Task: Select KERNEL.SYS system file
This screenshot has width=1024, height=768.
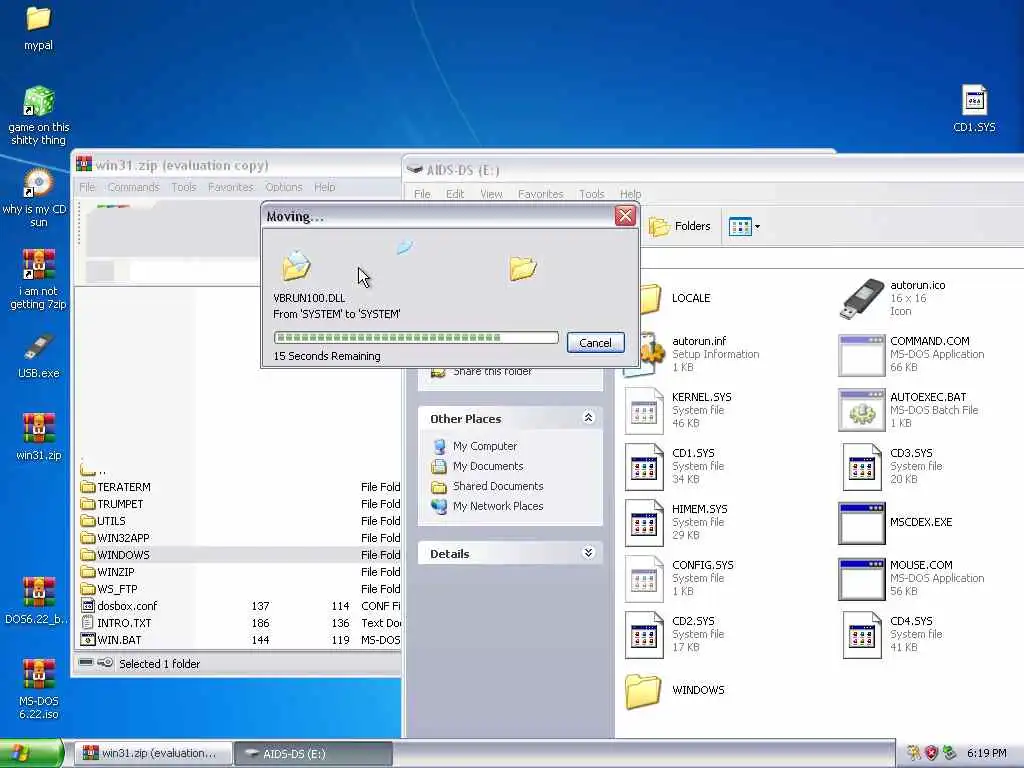Action: tap(679, 410)
